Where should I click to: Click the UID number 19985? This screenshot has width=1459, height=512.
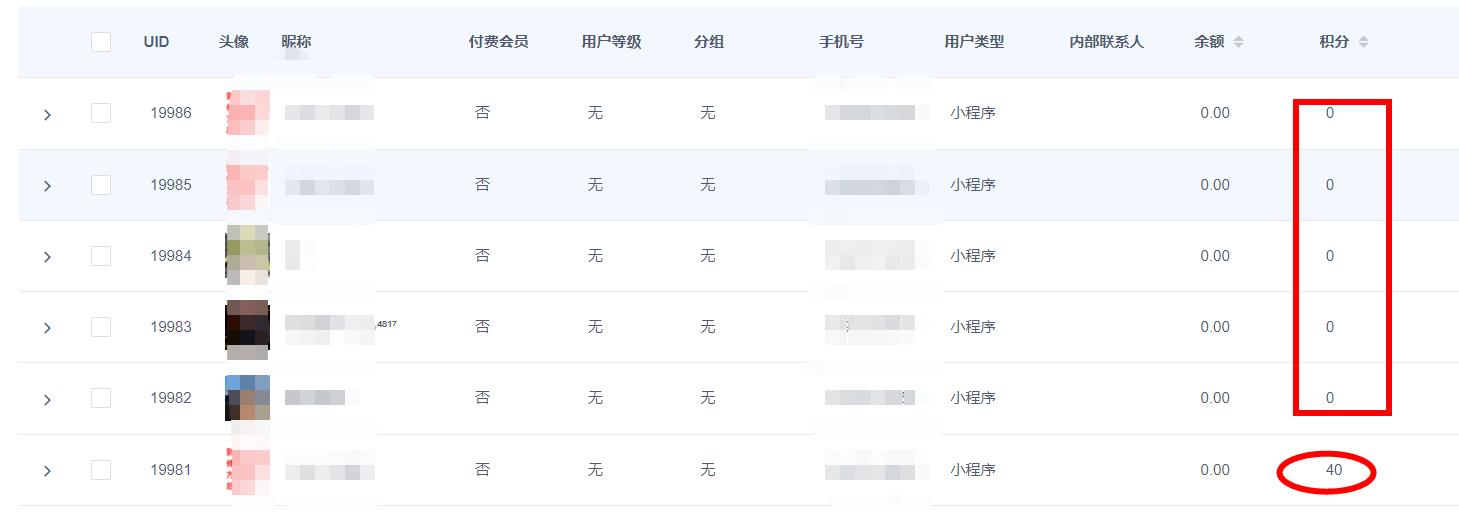[171, 185]
